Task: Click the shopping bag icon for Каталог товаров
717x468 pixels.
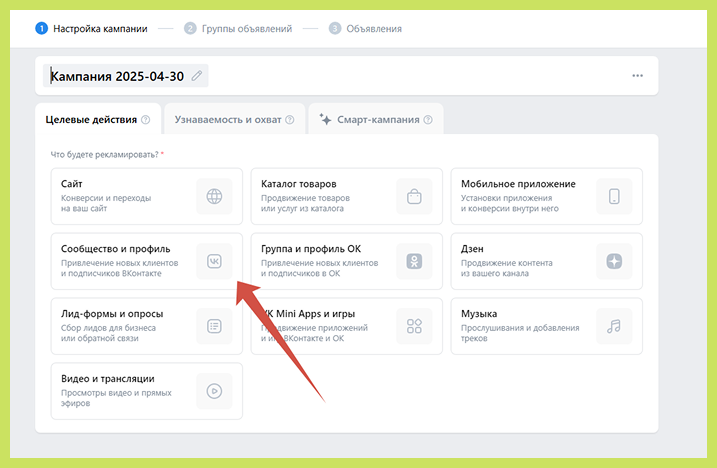Action: (x=414, y=196)
